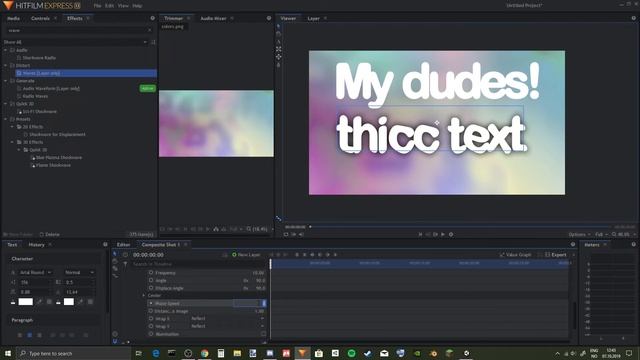This screenshot has width=640, height=360.
Task: Select the viewer Hand tool
Action: [278, 34]
